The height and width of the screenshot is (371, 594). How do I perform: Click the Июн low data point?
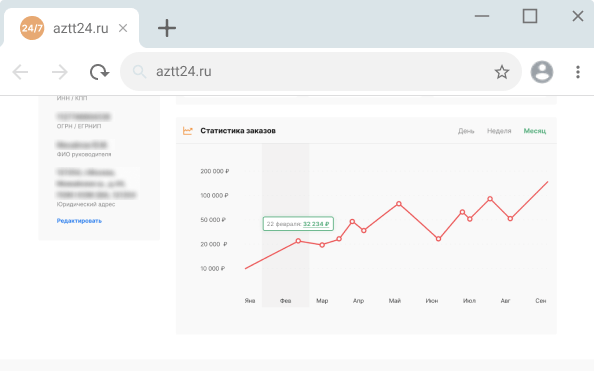click(438, 239)
